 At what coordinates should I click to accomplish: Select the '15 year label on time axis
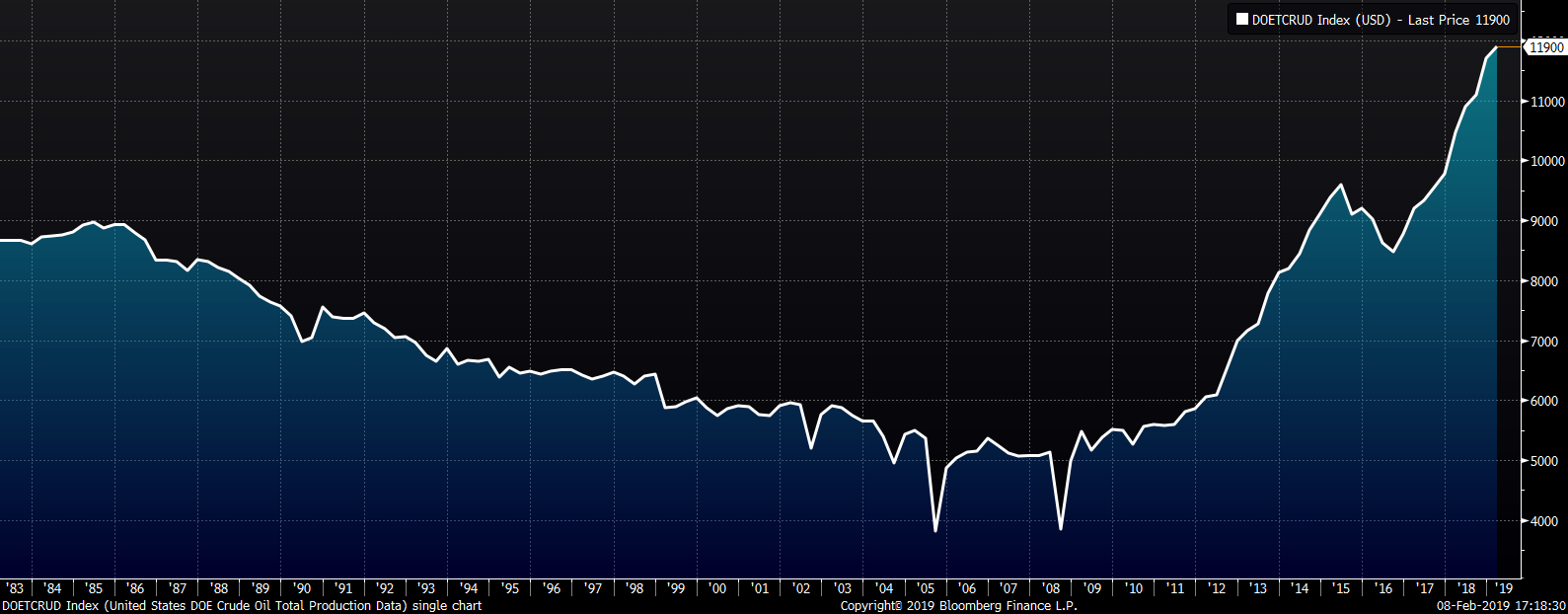[x=1341, y=588]
